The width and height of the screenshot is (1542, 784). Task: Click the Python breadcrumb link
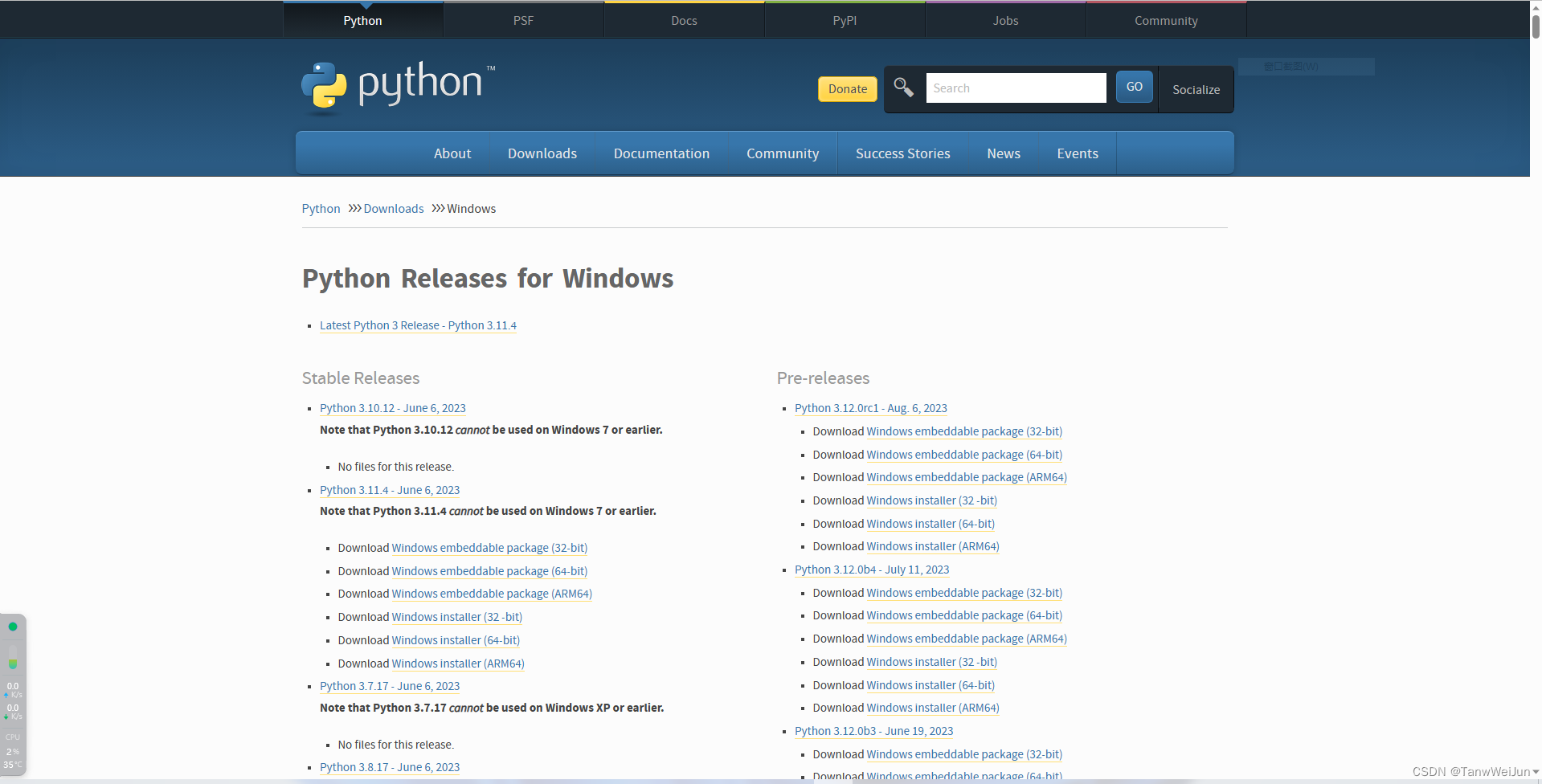pyautogui.click(x=321, y=209)
